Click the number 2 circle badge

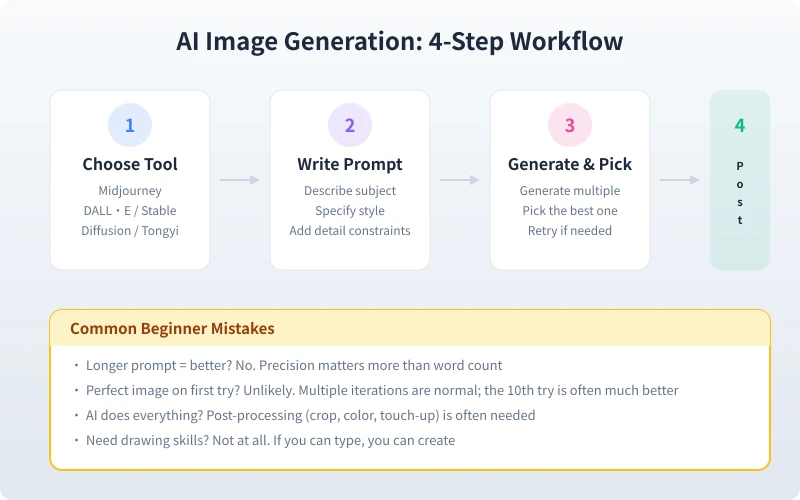(349, 125)
